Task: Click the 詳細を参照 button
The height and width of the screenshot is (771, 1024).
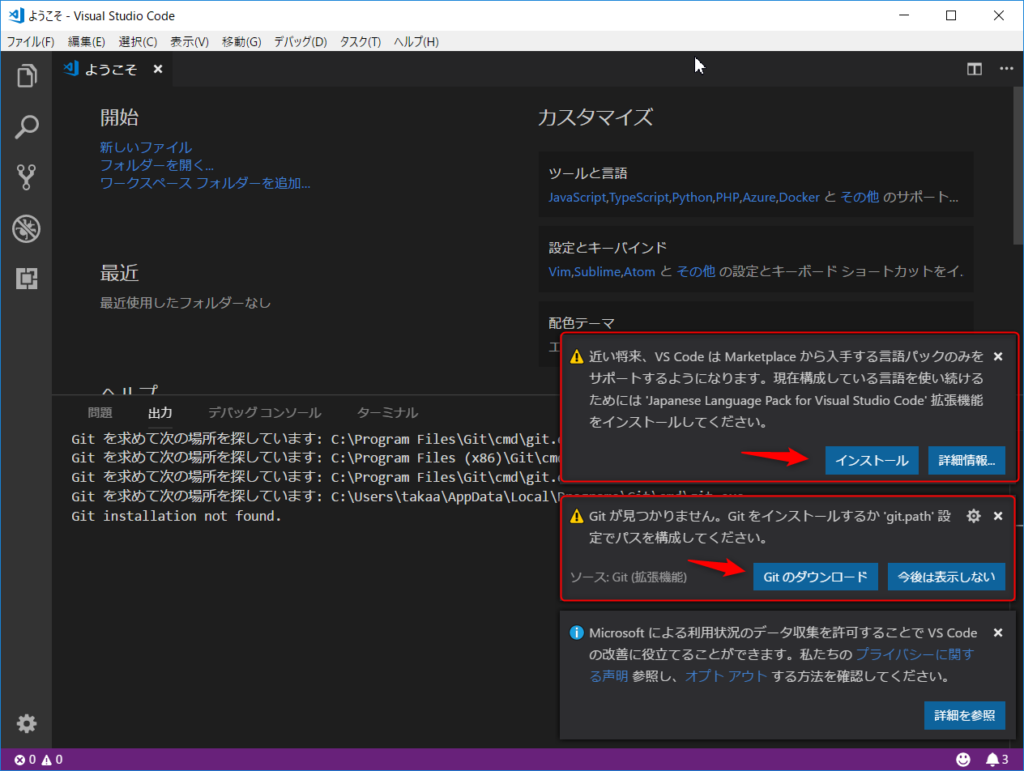Action: (x=965, y=716)
